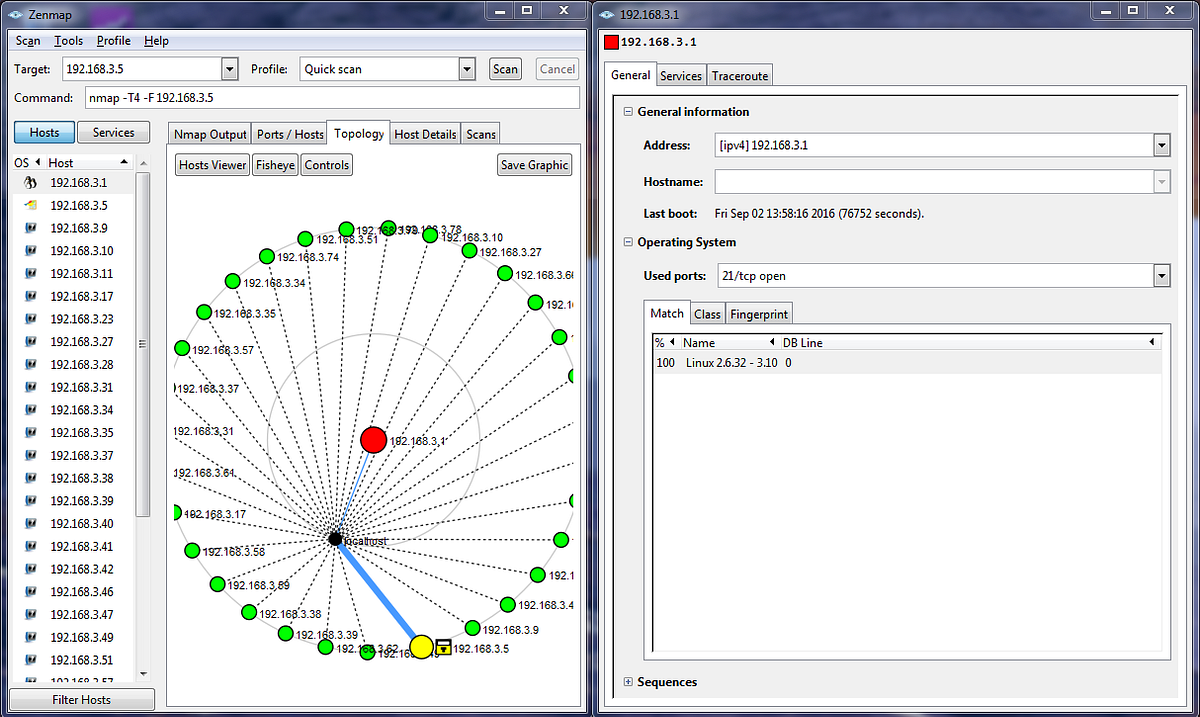Click the yellow 192.168.3.5 topology node
The width and height of the screenshot is (1200, 717).
coord(422,647)
